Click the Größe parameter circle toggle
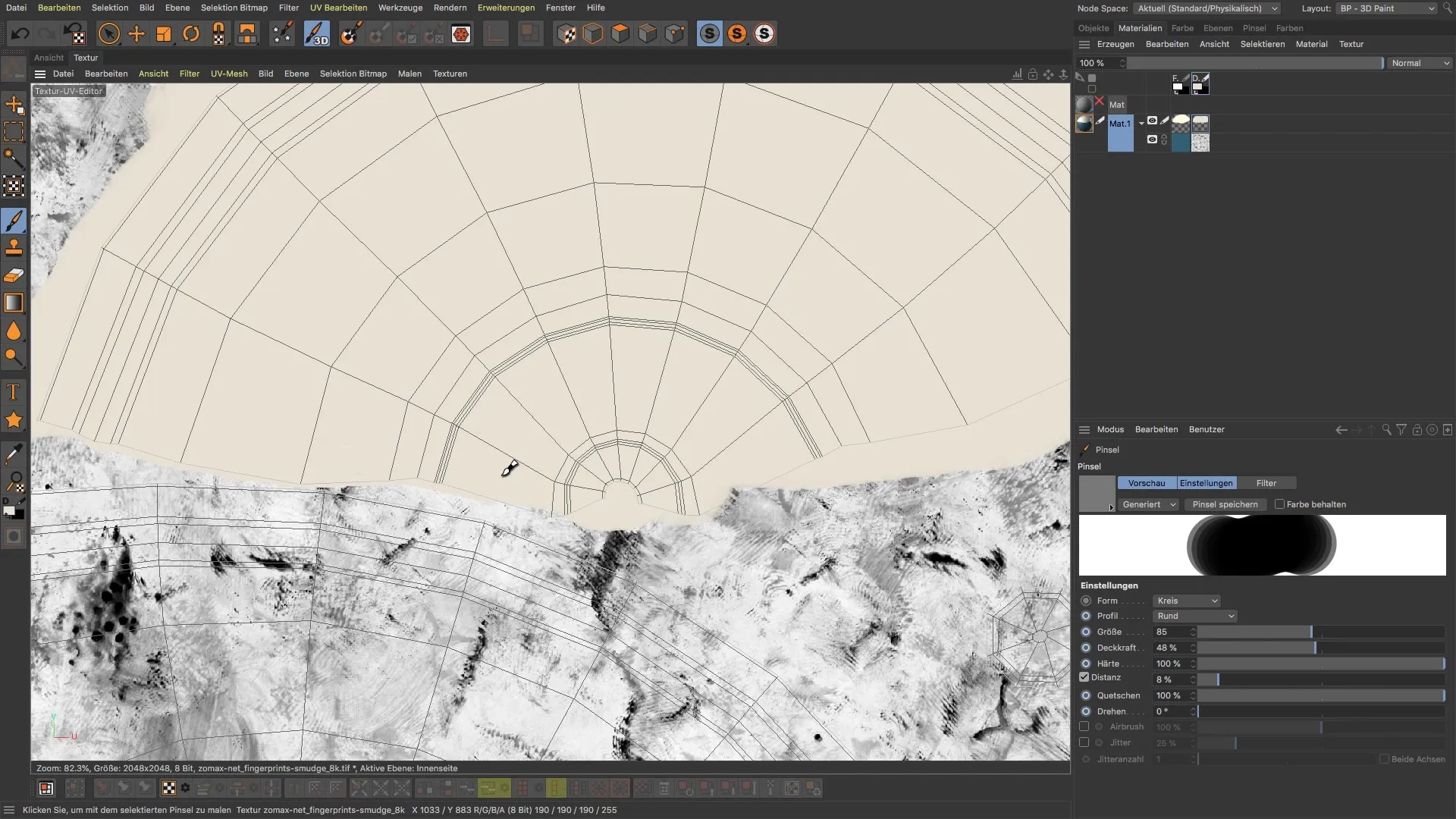 click(x=1086, y=632)
